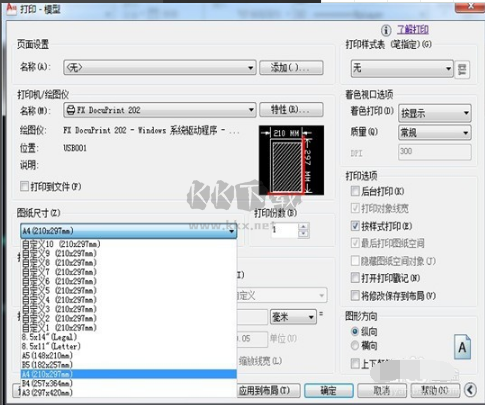Open plot style table dropdown showing 无
This screenshot has height=405, width=485.
[x=402, y=69]
